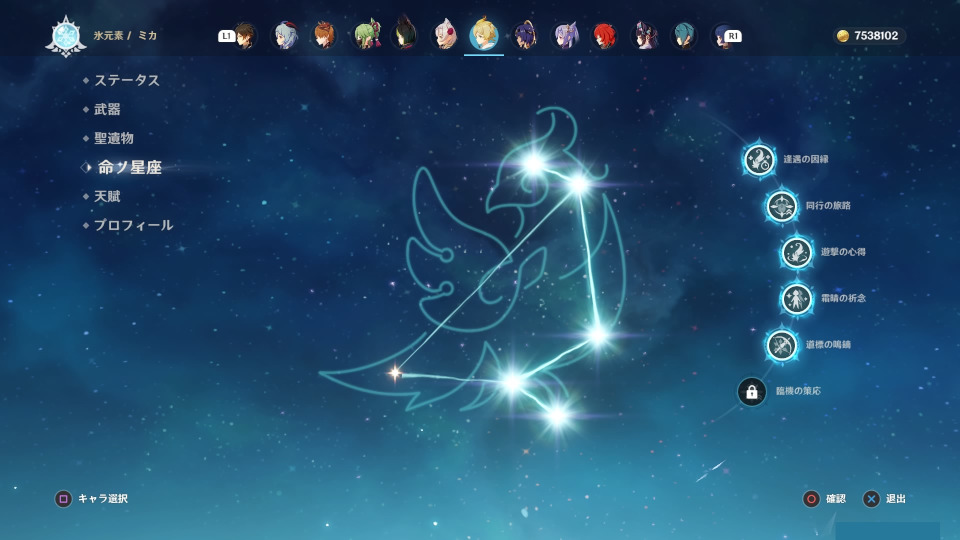Click the キャラ選択 label

point(103,499)
